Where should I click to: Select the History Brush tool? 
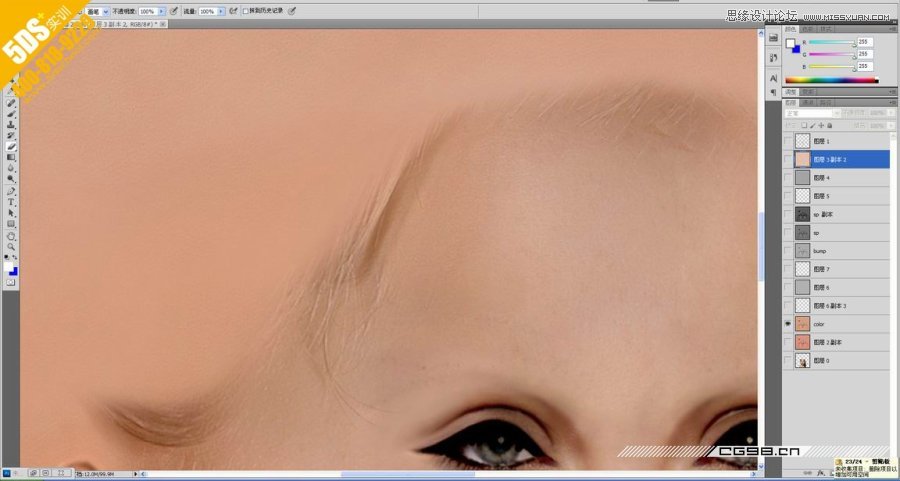(11, 135)
